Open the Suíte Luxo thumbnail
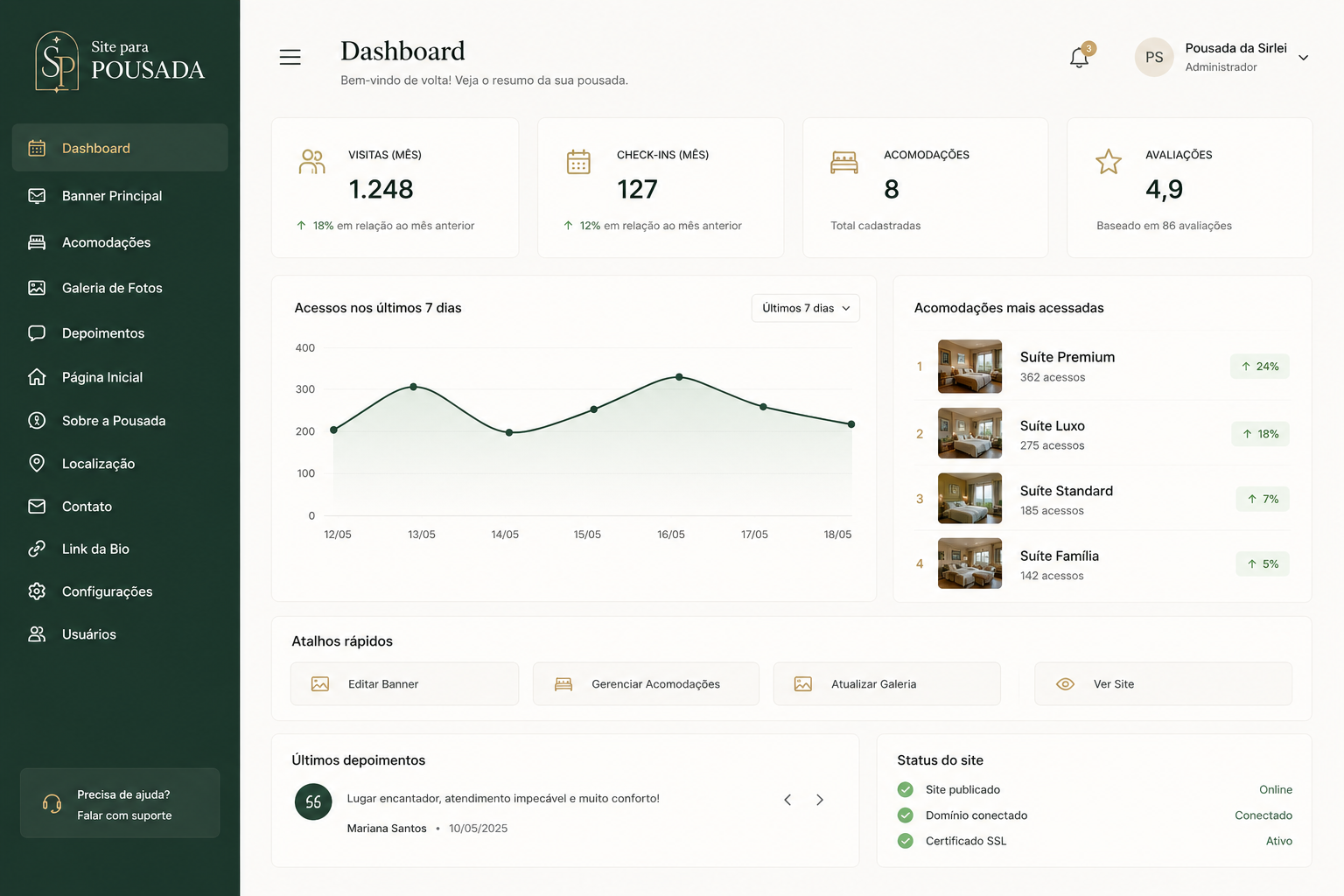The height and width of the screenshot is (896, 1344). tap(969, 433)
